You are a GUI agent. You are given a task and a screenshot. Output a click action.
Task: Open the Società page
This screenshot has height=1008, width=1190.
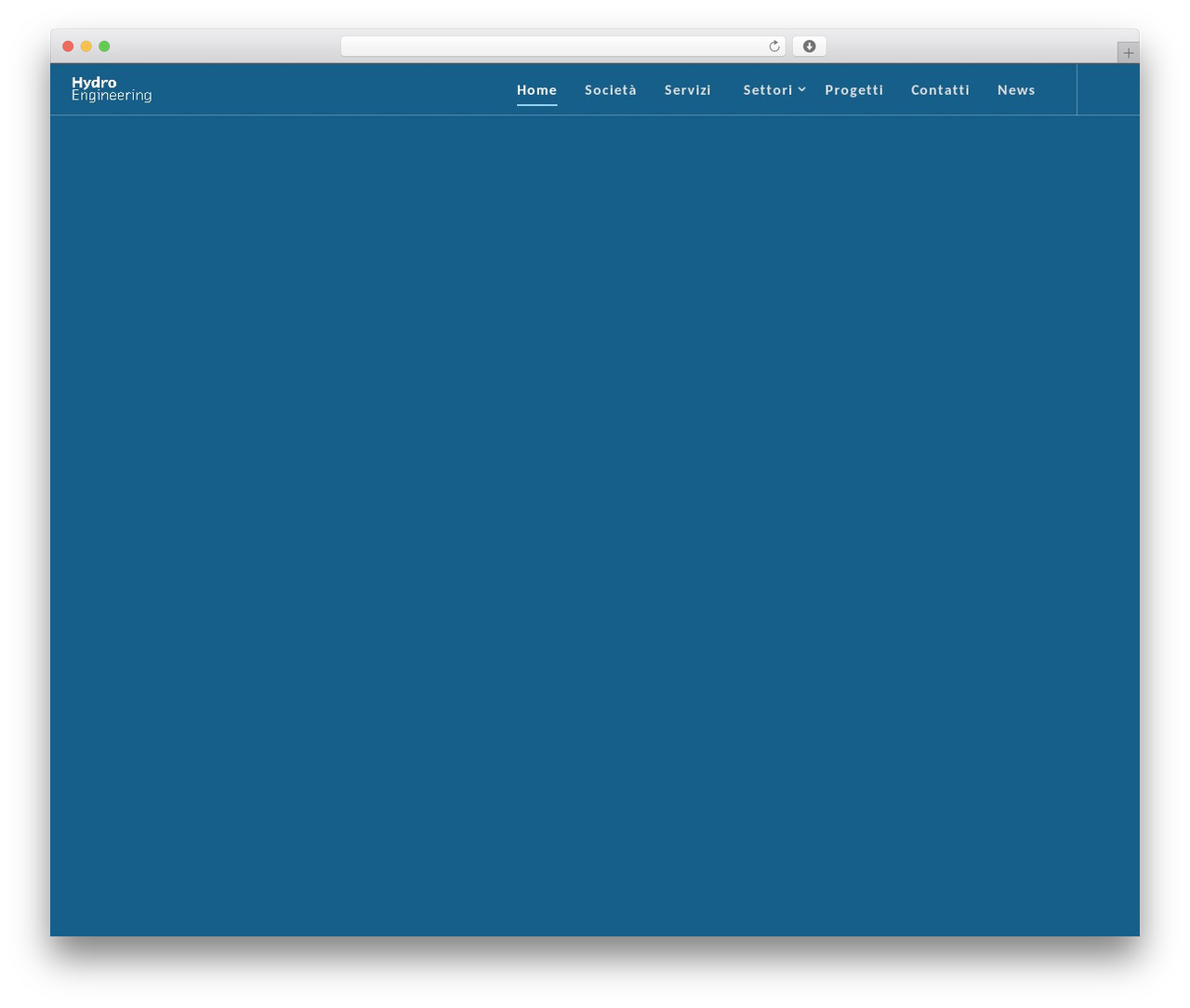click(x=611, y=90)
